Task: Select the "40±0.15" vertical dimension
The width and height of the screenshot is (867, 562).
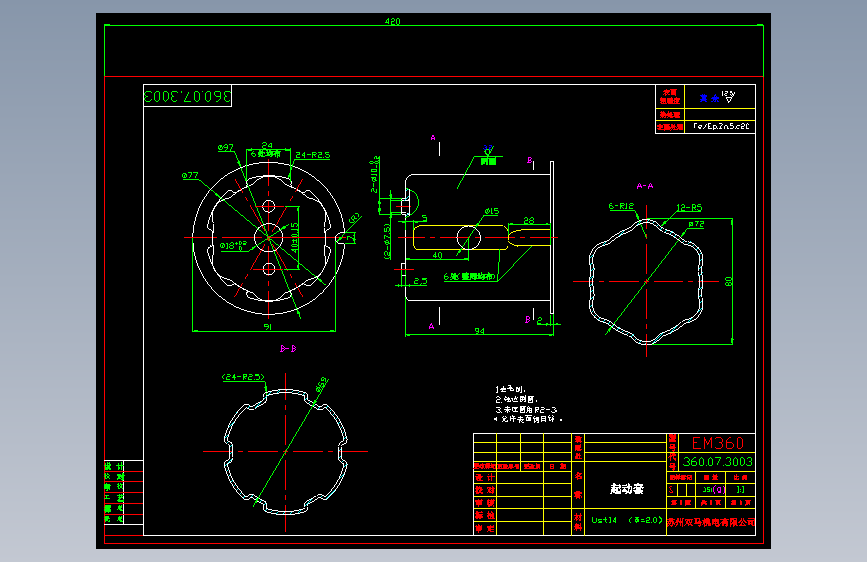Action: click(295, 237)
